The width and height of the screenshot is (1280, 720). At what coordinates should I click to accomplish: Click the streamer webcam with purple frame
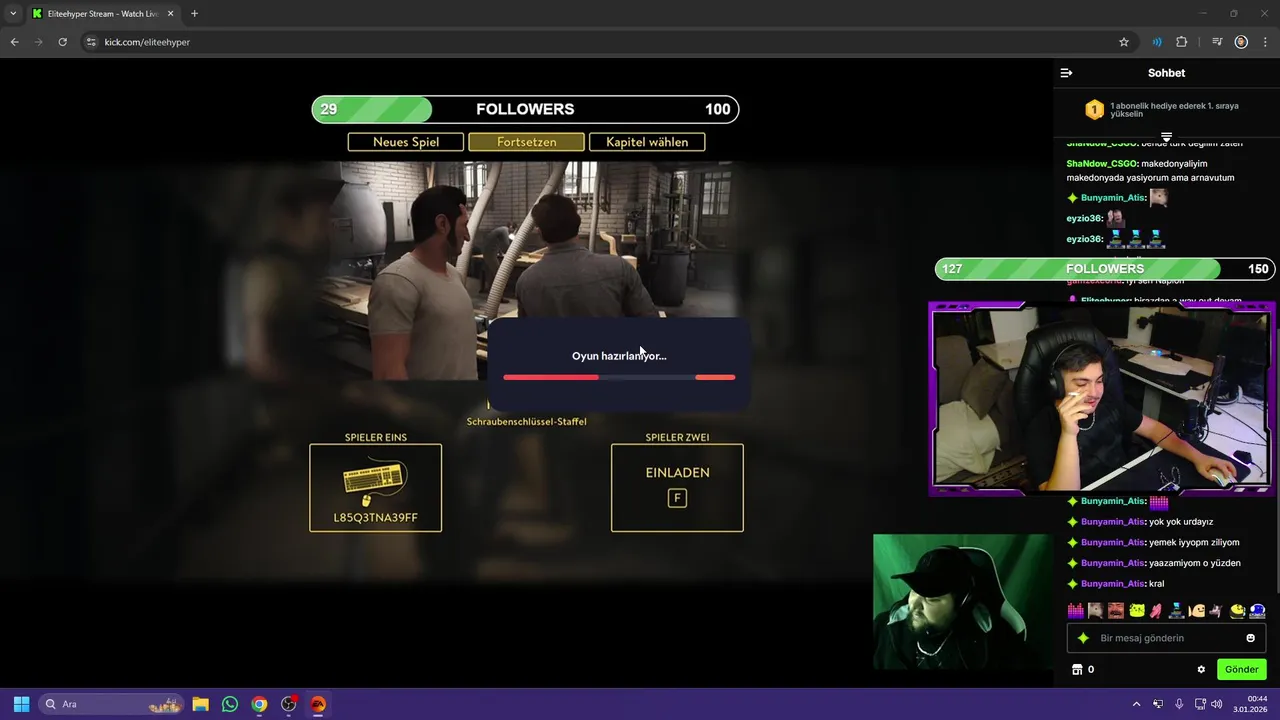1102,398
